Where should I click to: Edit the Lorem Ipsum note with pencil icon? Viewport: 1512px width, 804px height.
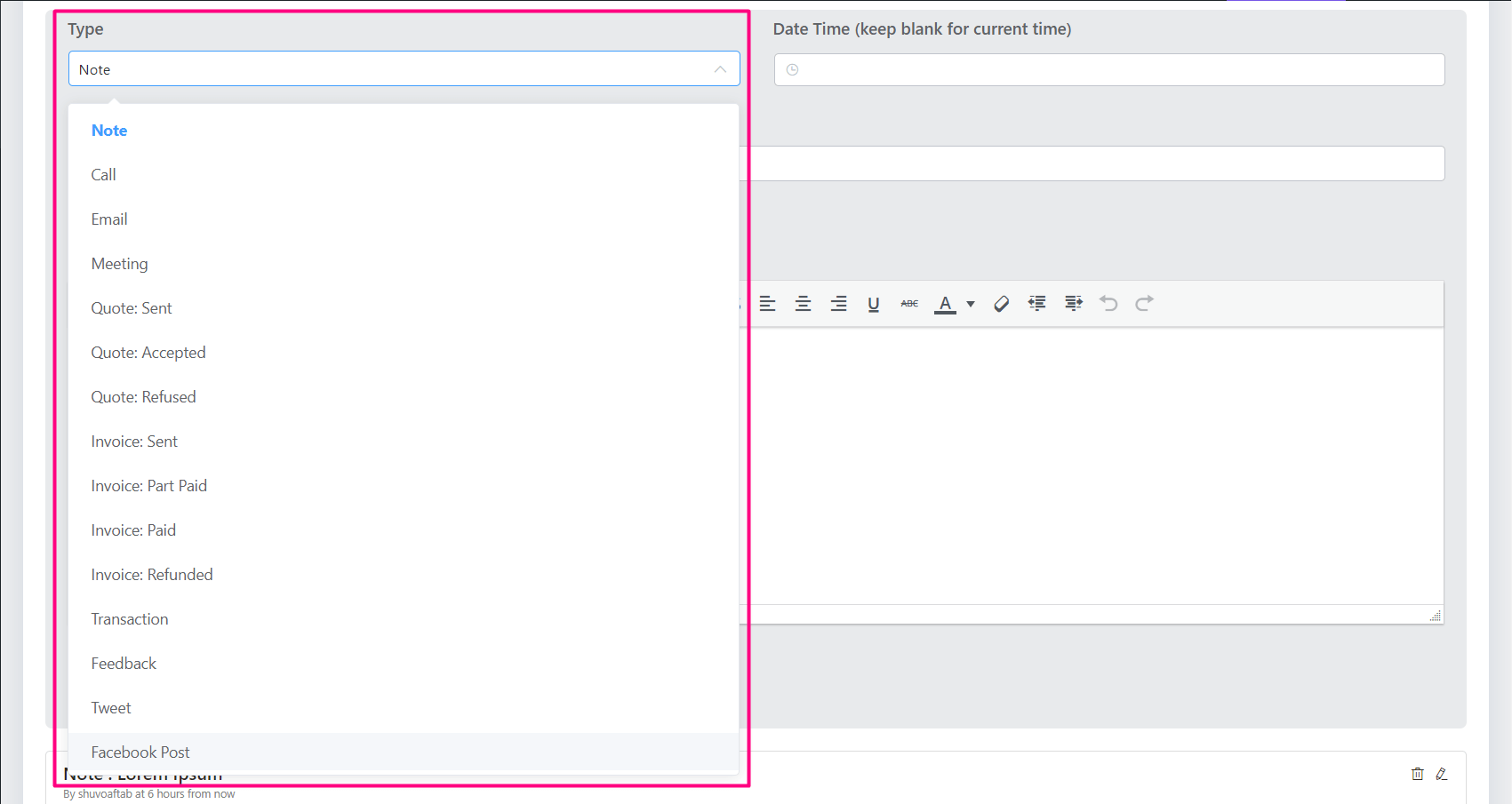[x=1442, y=774]
